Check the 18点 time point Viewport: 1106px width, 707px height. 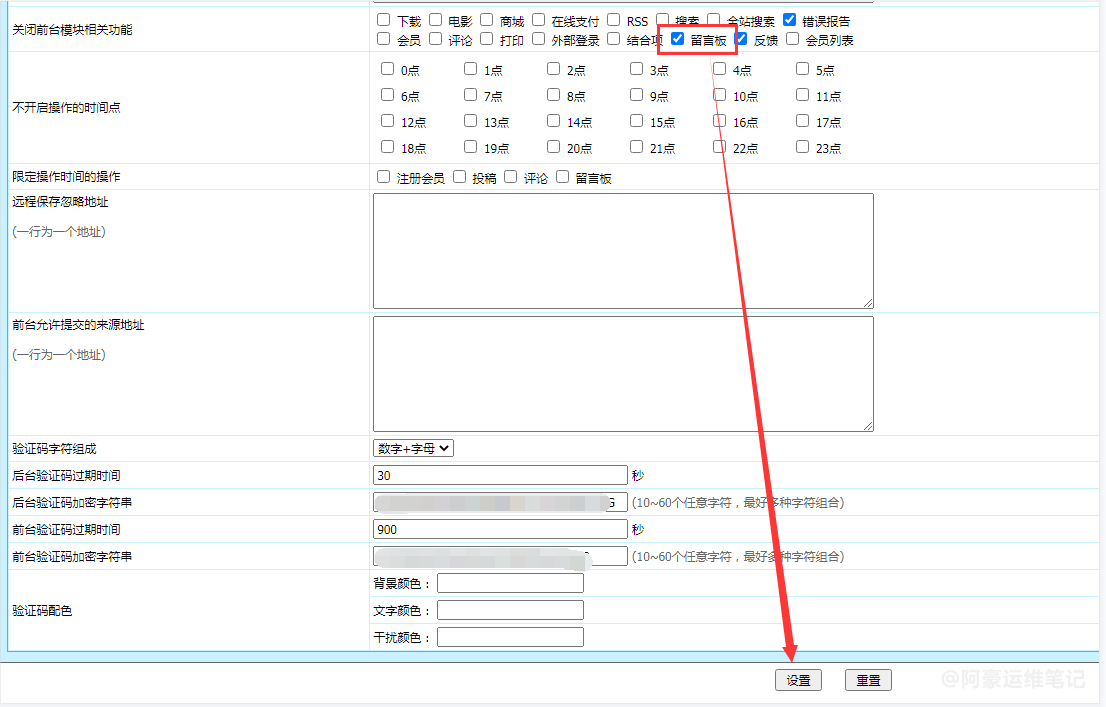[x=387, y=147]
